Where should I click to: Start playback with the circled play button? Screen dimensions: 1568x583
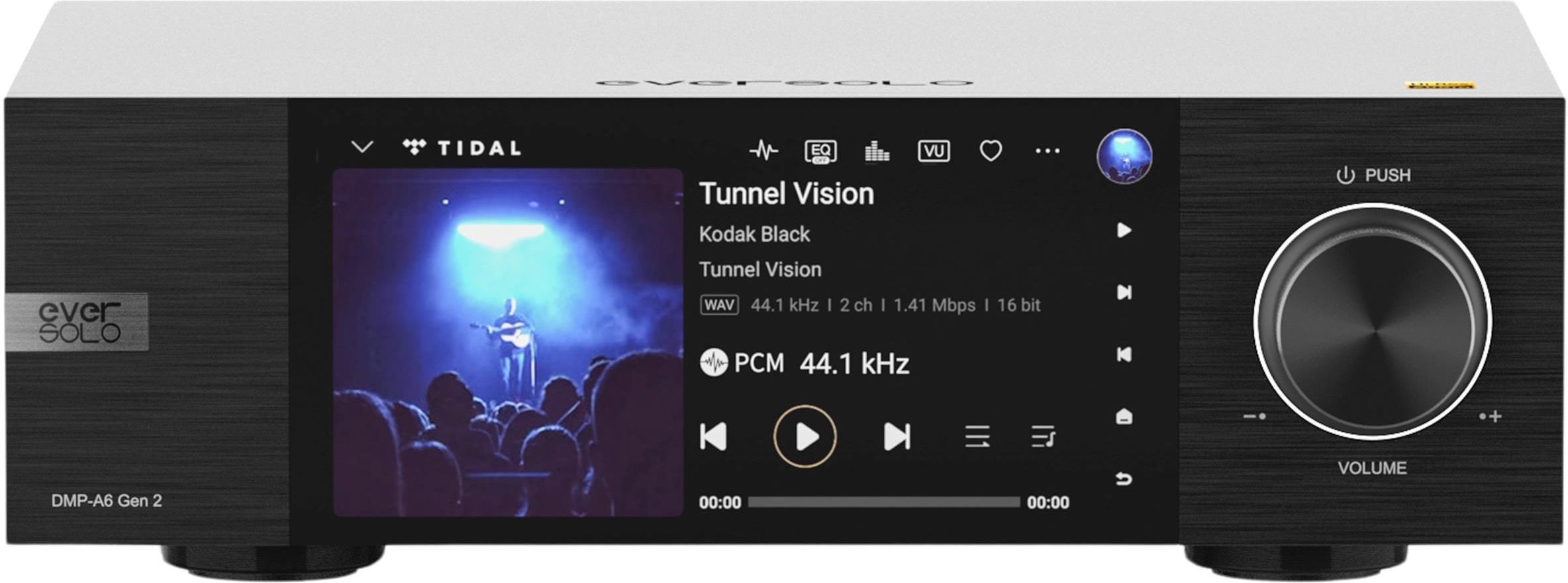pyautogui.click(x=805, y=437)
